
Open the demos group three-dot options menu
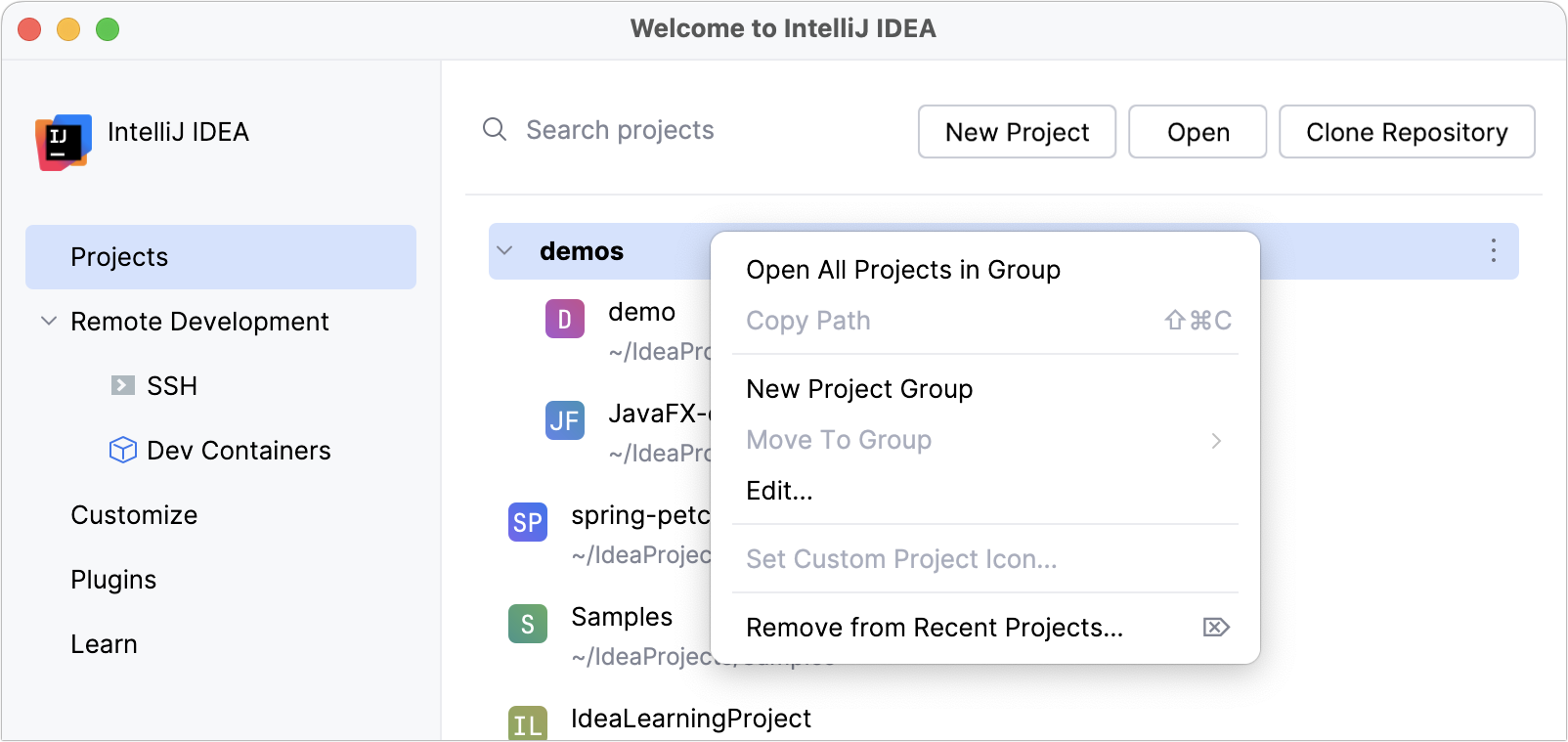(1493, 251)
